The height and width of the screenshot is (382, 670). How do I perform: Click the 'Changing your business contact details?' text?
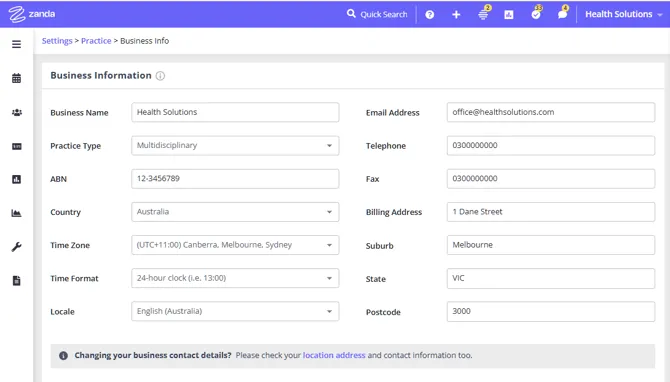(153, 355)
